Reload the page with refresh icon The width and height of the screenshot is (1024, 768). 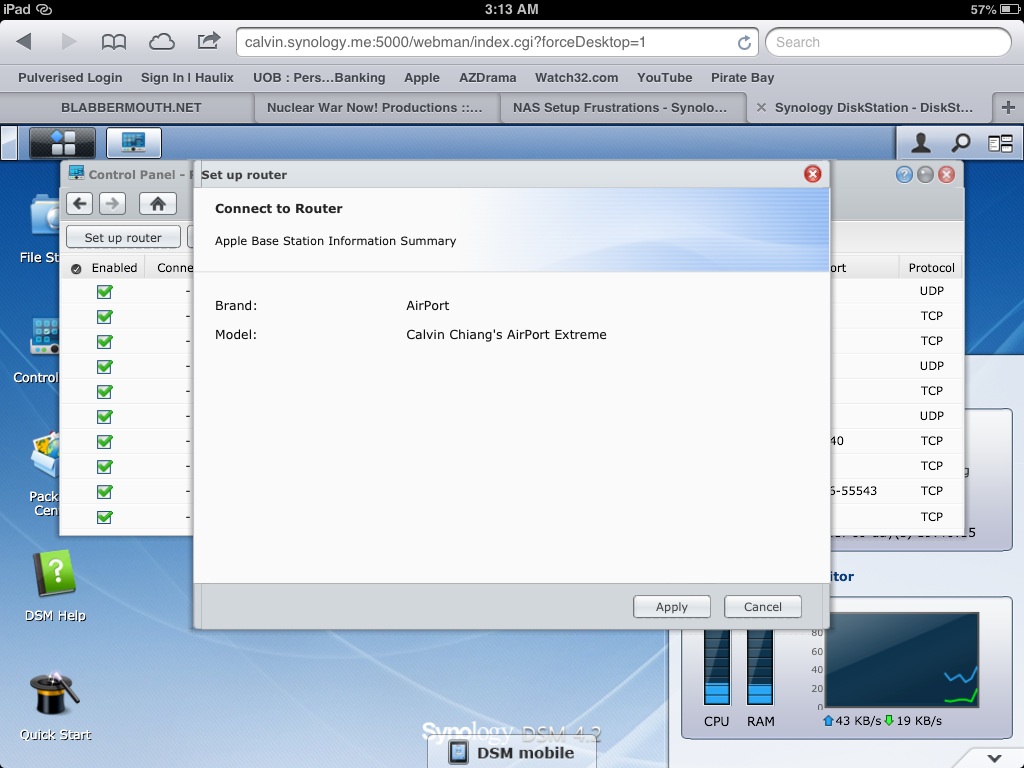[744, 42]
